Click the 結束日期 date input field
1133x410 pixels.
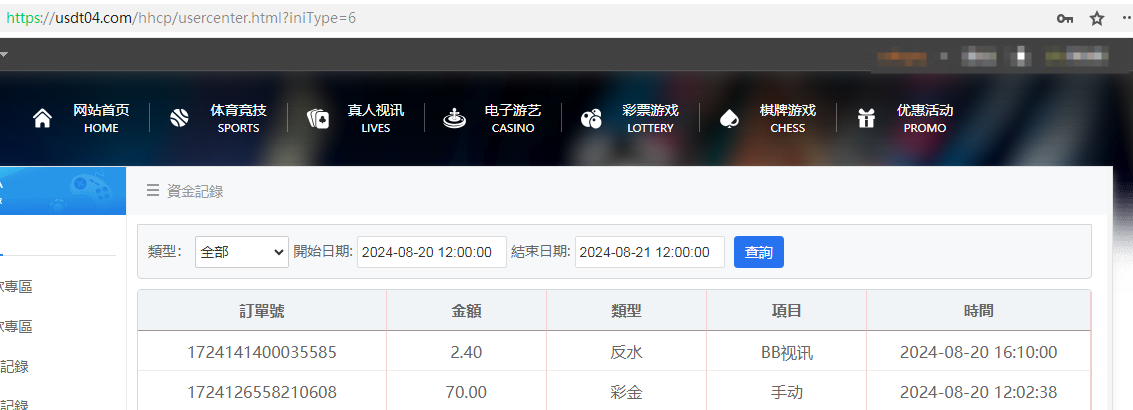tap(650, 252)
